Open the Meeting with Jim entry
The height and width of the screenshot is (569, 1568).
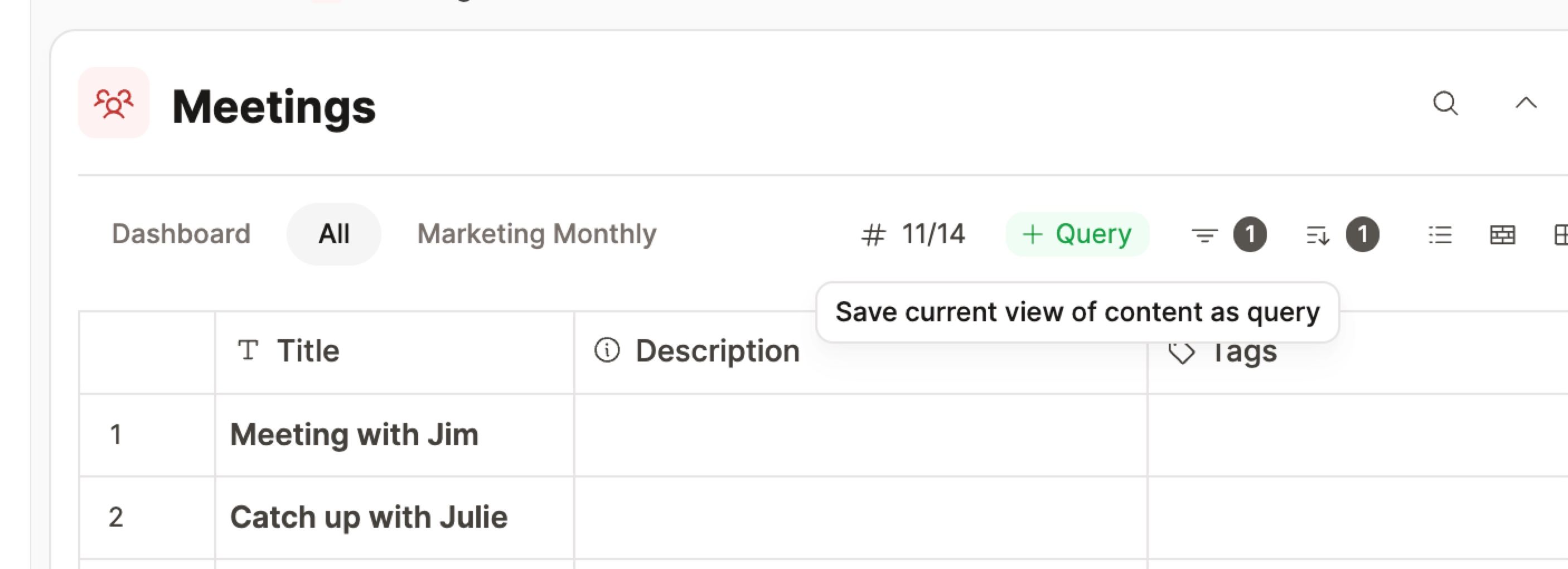(x=354, y=435)
